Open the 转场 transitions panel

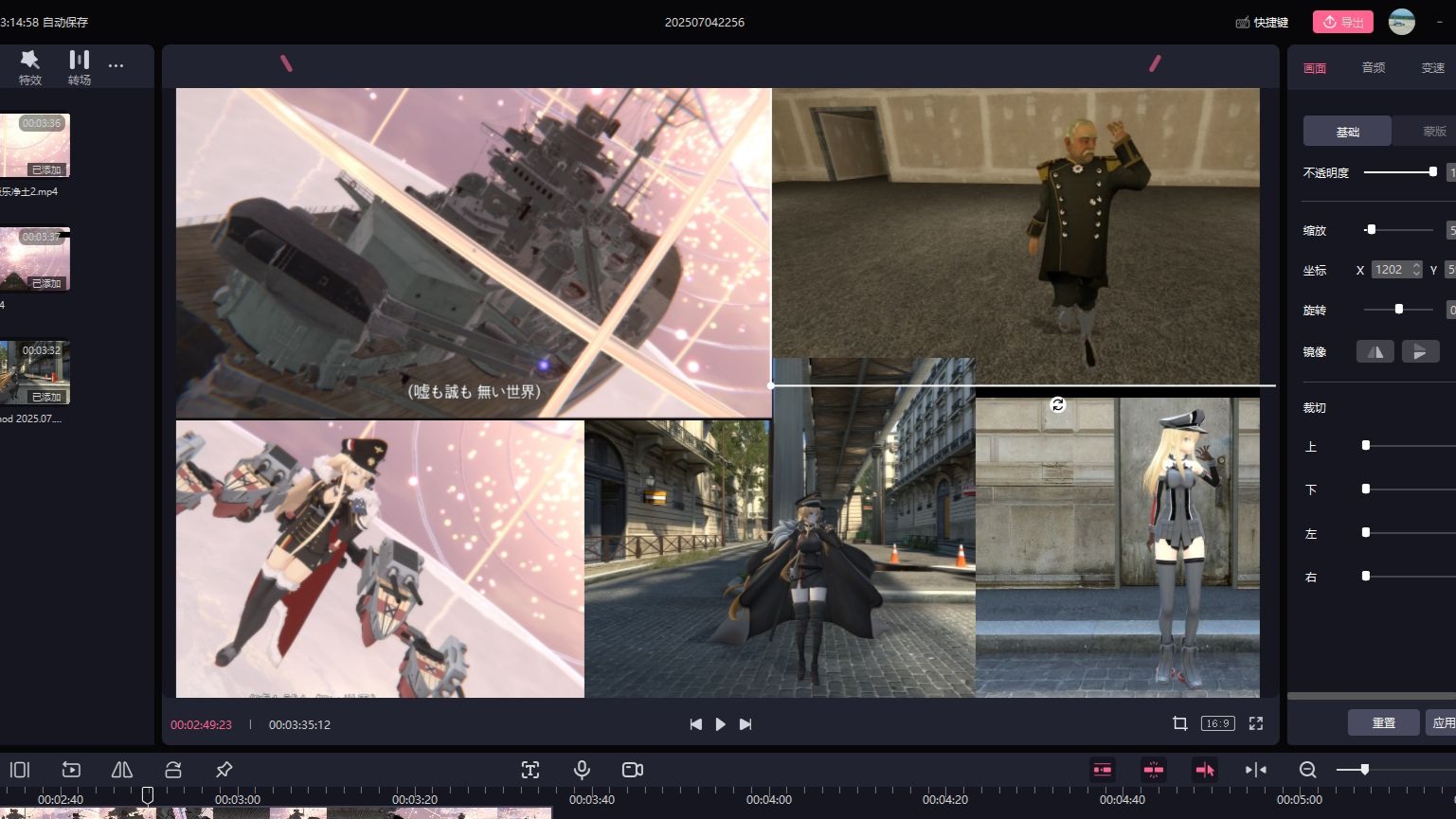click(x=79, y=66)
